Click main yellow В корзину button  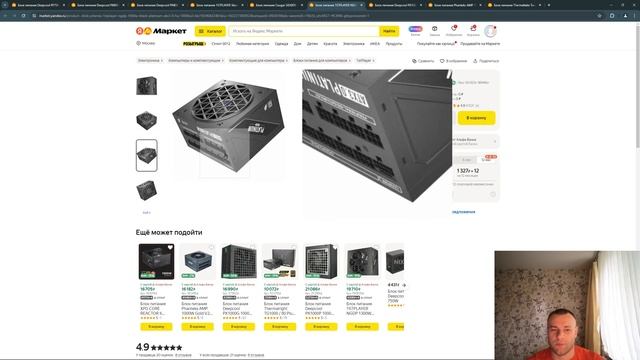pos(476,118)
